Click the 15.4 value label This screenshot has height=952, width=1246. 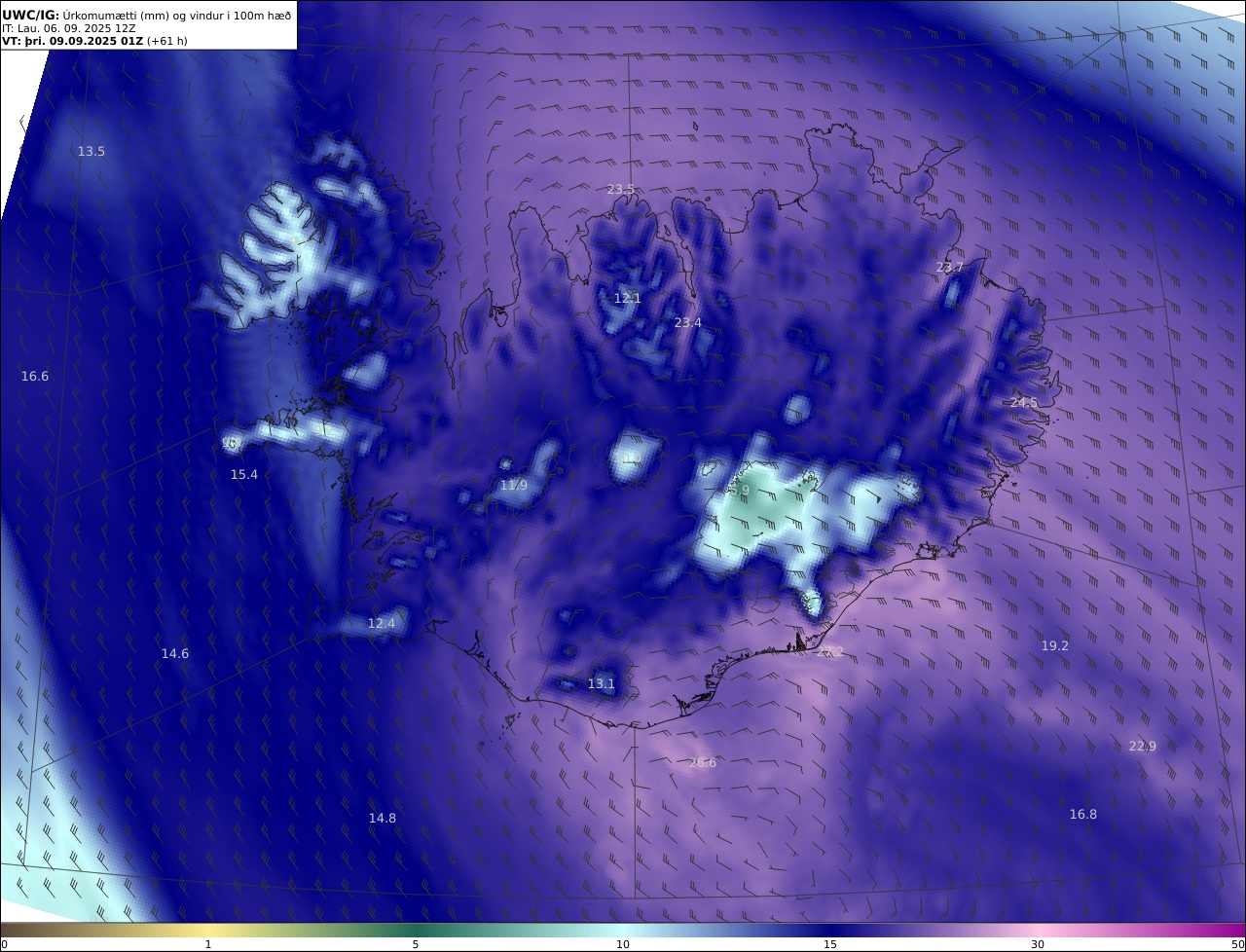coord(244,475)
